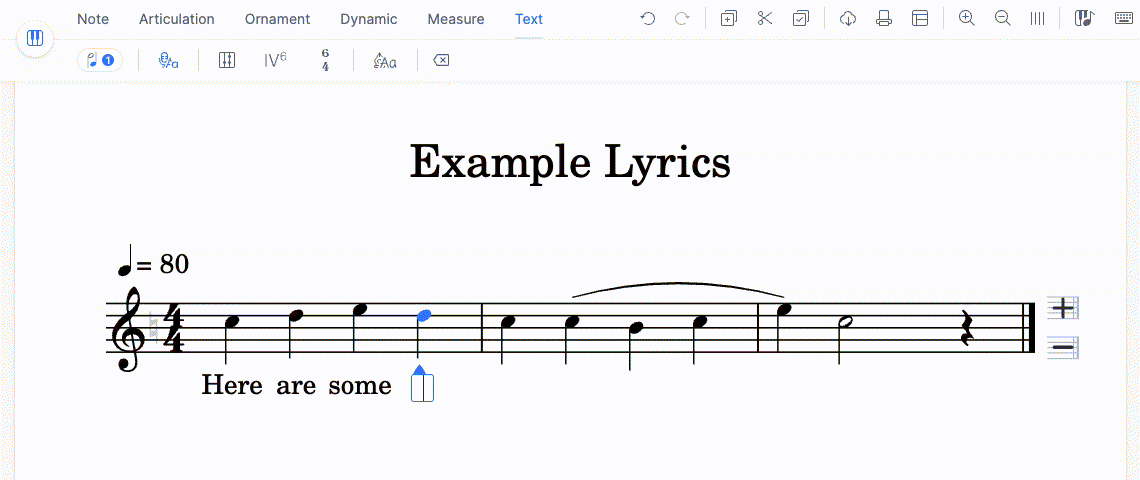Click the treble clef
1140x480 pixels.
coord(128,329)
